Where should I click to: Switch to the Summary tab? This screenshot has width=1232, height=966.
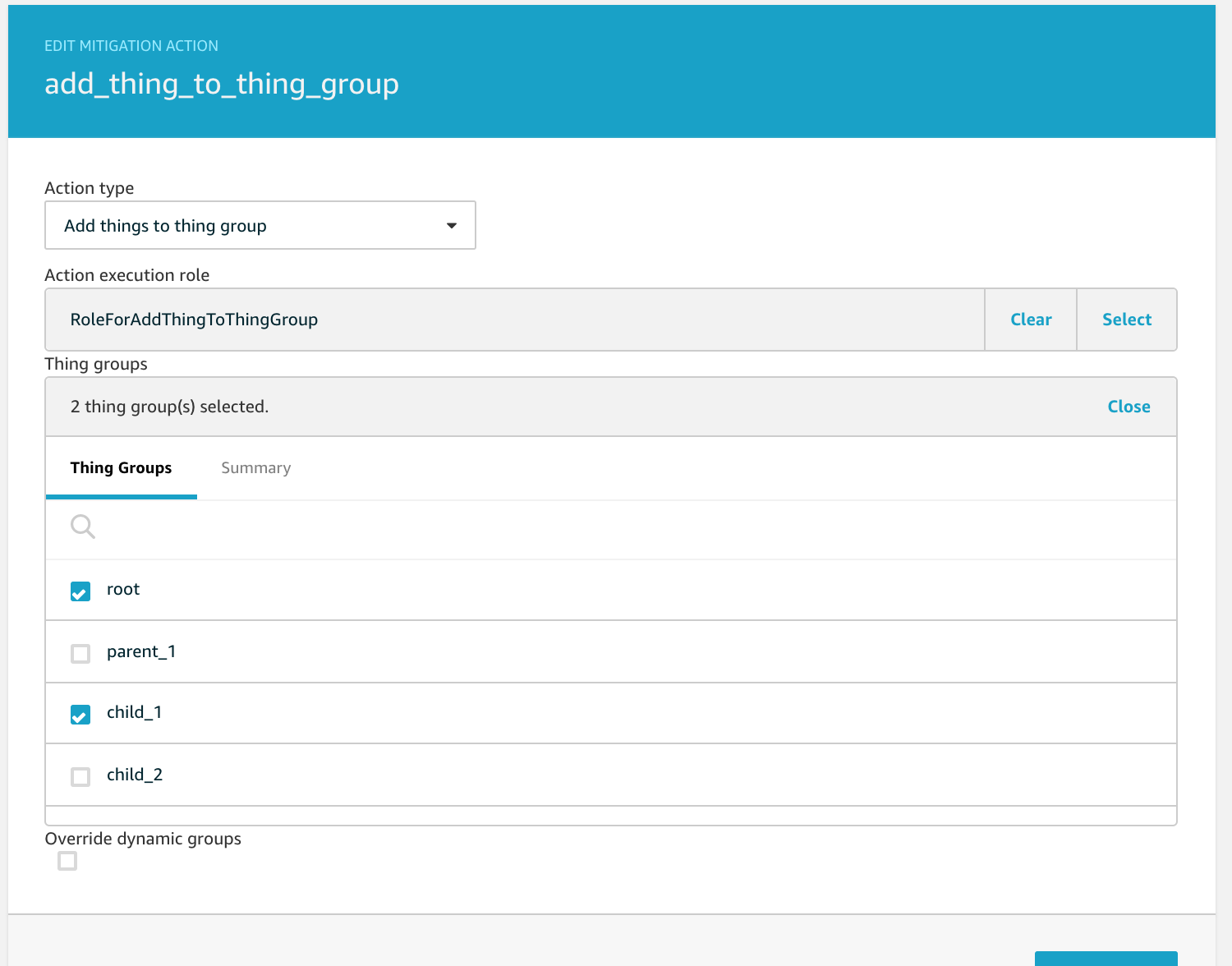tap(255, 468)
